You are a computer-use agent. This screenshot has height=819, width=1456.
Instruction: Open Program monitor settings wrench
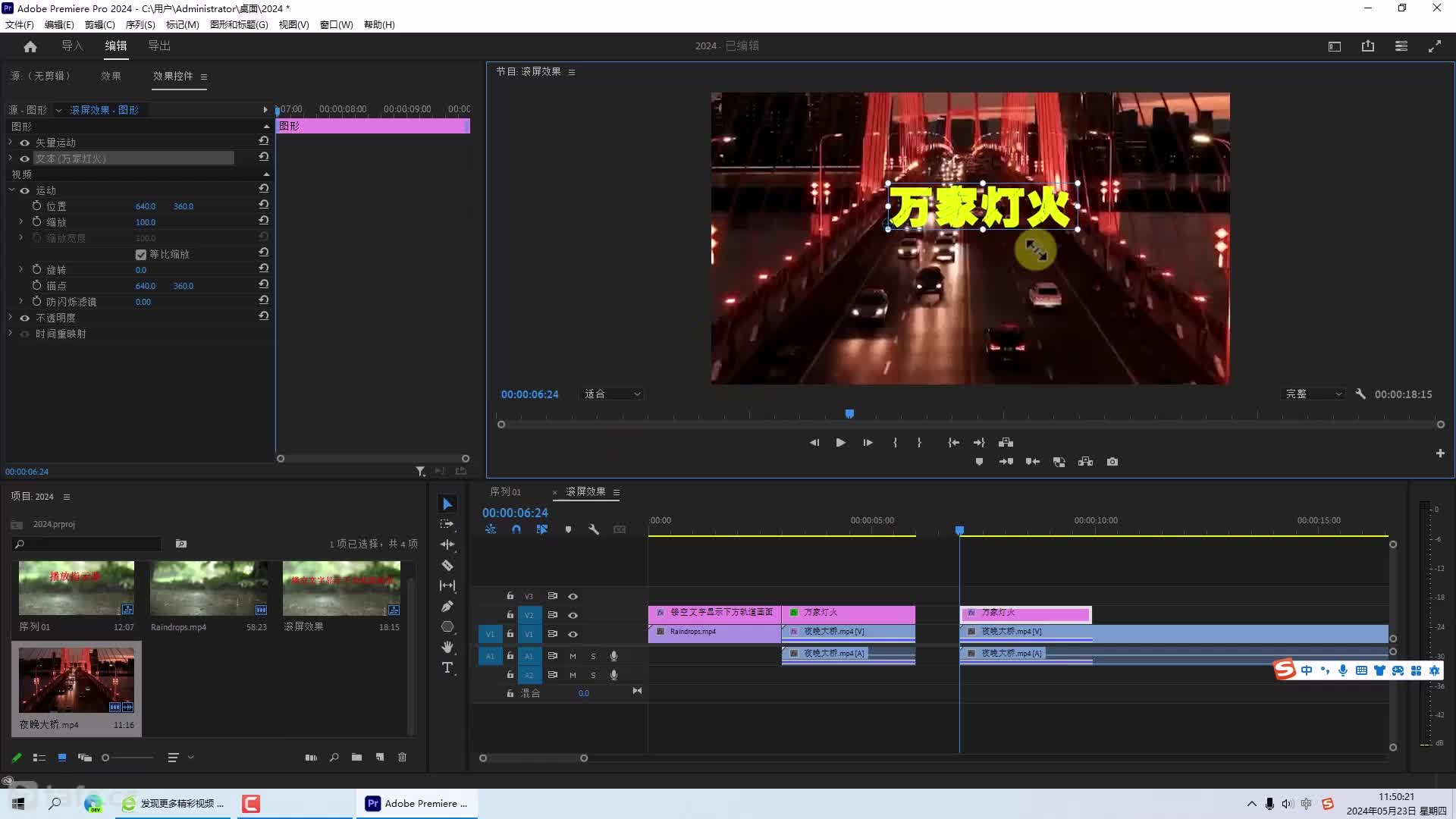[x=1360, y=394]
